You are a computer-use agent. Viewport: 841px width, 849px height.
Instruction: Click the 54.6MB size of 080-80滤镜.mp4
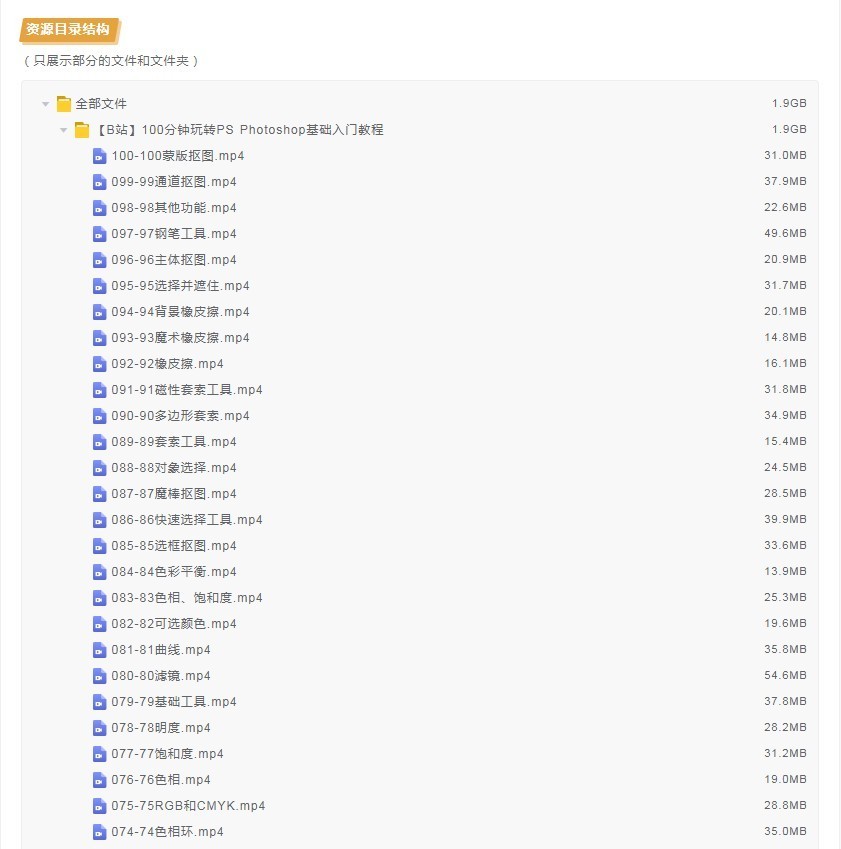785,675
